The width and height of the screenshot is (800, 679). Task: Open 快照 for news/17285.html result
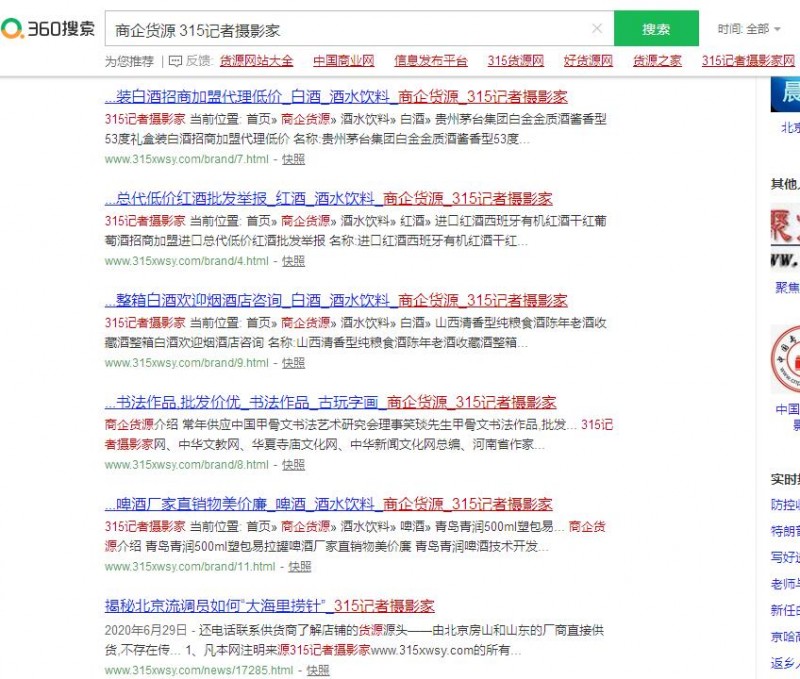(x=318, y=670)
